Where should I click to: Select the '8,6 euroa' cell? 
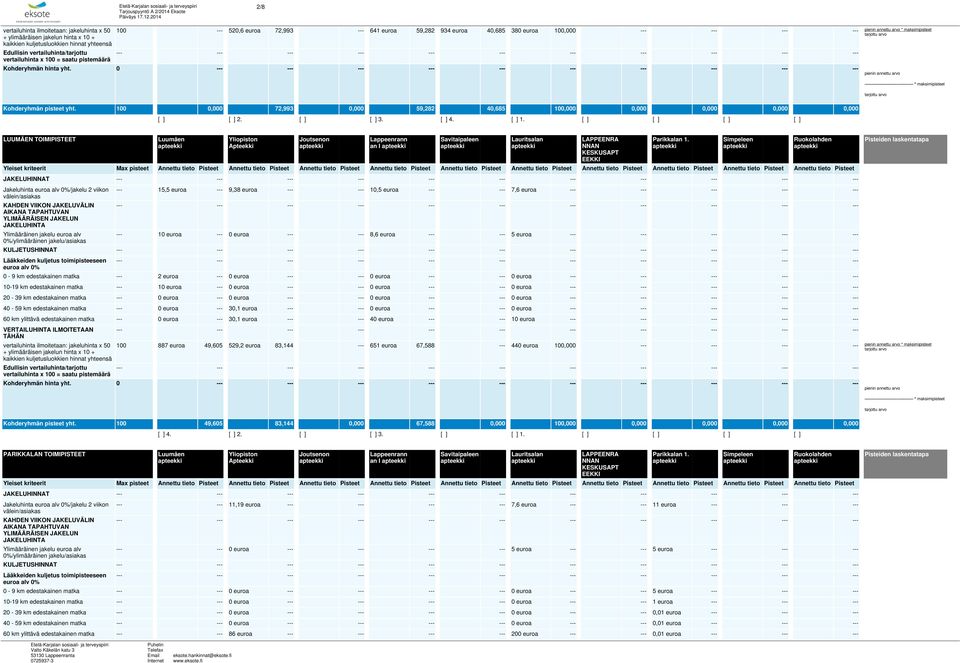(383, 234)
